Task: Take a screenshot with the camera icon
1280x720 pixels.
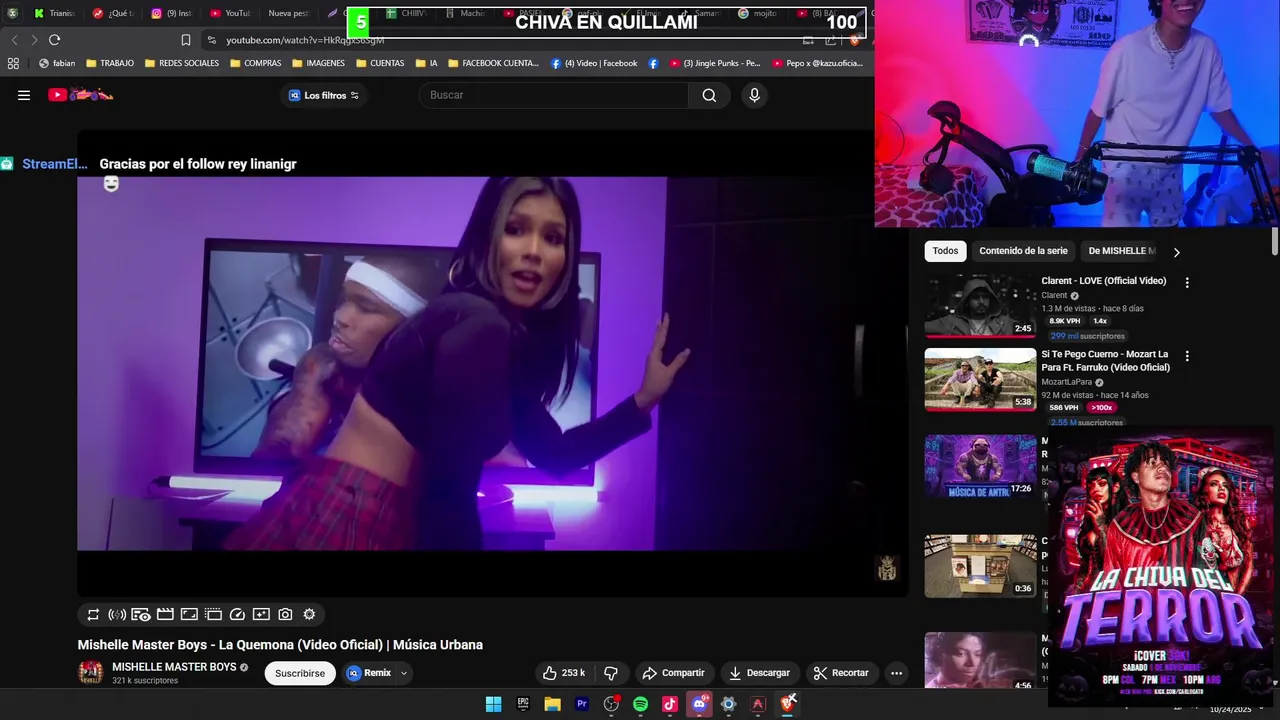Action: pos(285,615)
